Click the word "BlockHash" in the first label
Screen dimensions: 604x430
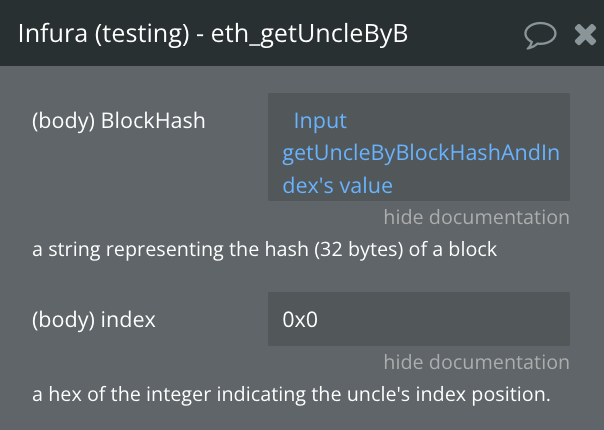(x=153, y=121)
